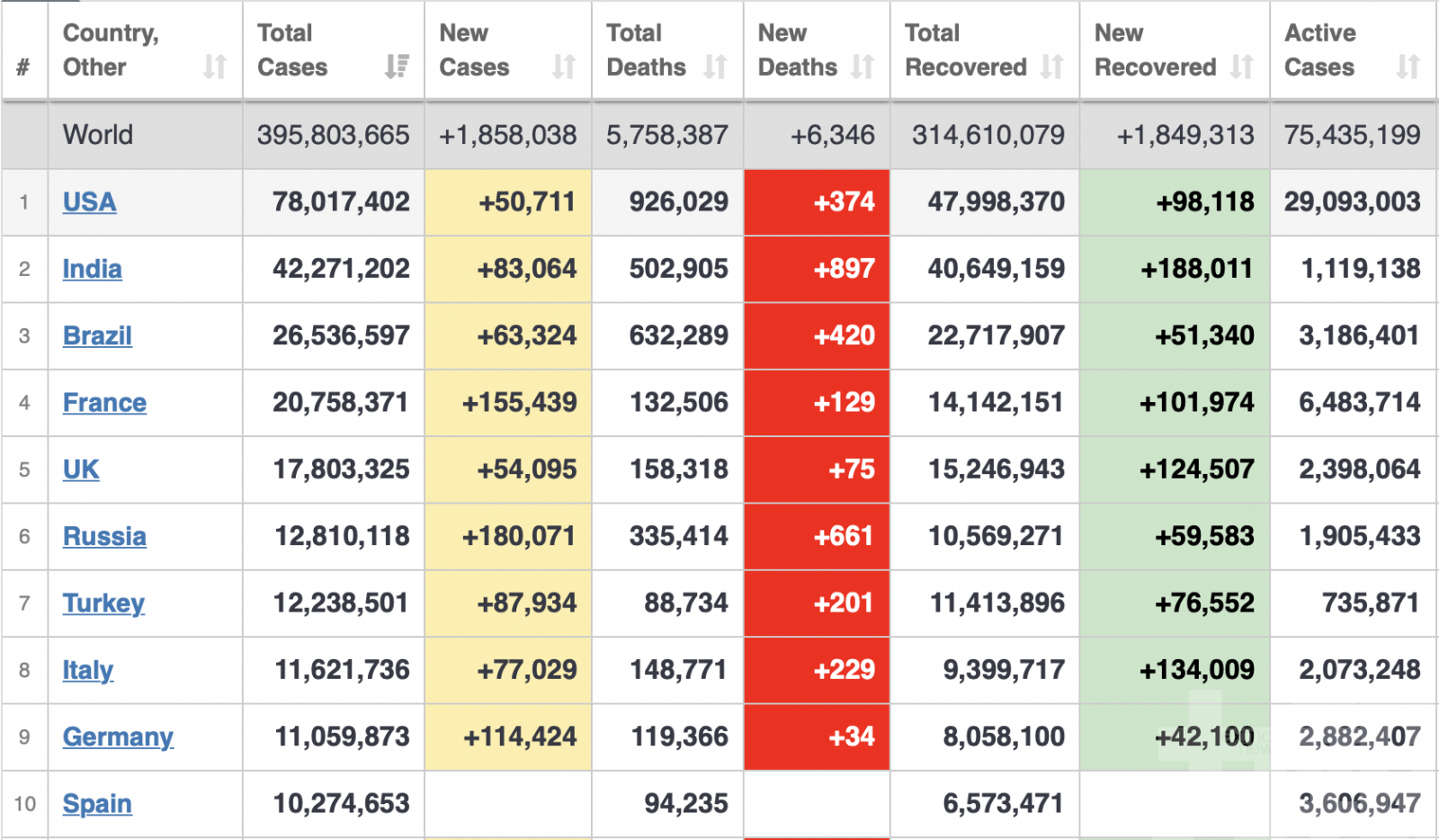Click the 'Total Cases' header label
Viewport: 1439px width, 840px height.
pos(292,49)
